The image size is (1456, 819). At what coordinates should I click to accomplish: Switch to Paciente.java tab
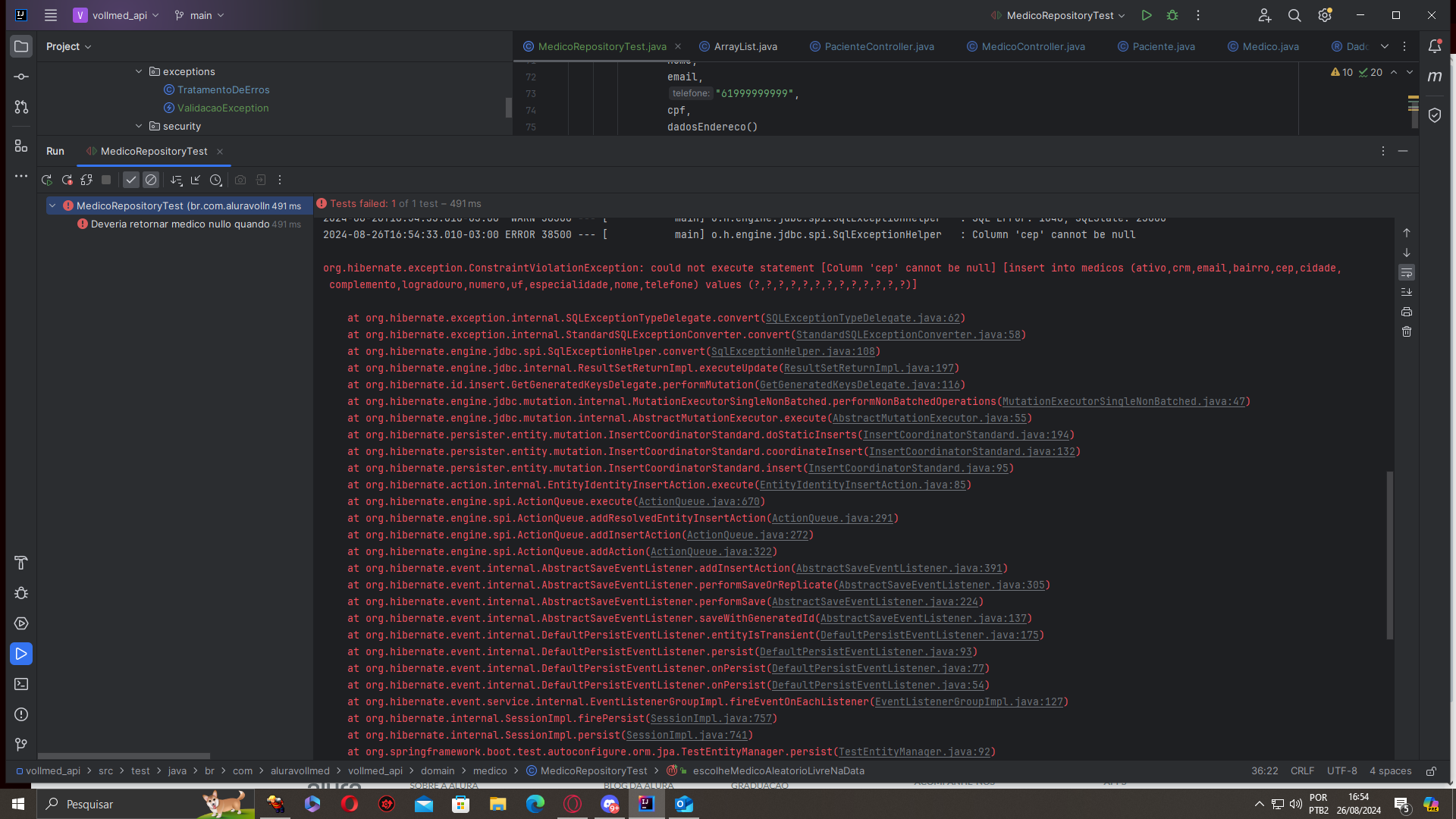[1156, 47]
